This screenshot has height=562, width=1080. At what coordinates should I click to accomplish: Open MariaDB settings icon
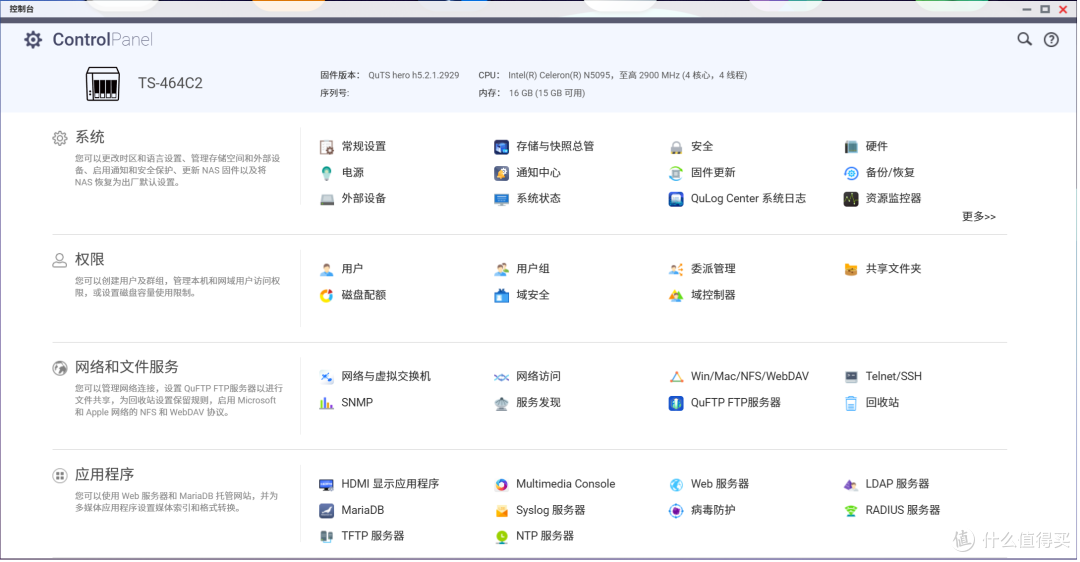326,510
